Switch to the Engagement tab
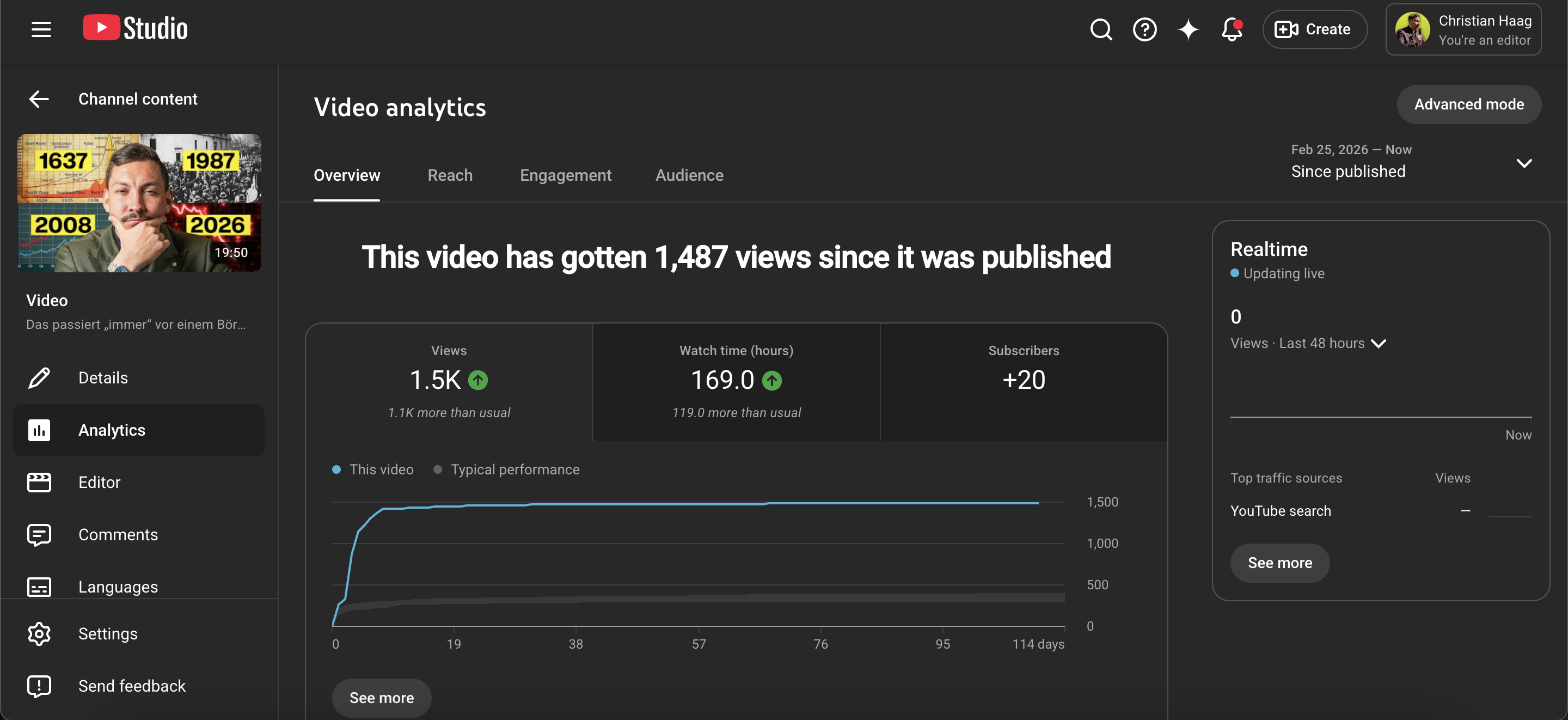 click(566, 175)
